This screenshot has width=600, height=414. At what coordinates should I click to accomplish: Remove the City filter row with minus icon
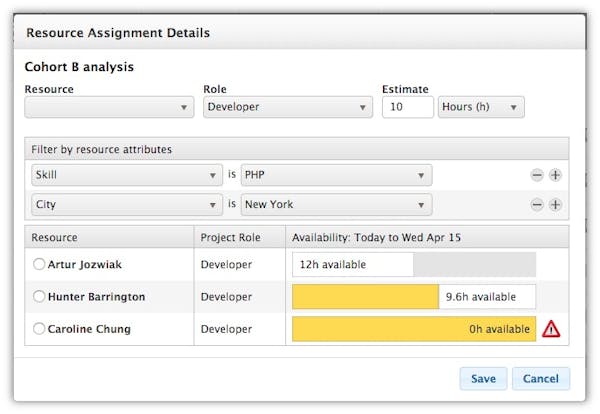coord(537,205)
